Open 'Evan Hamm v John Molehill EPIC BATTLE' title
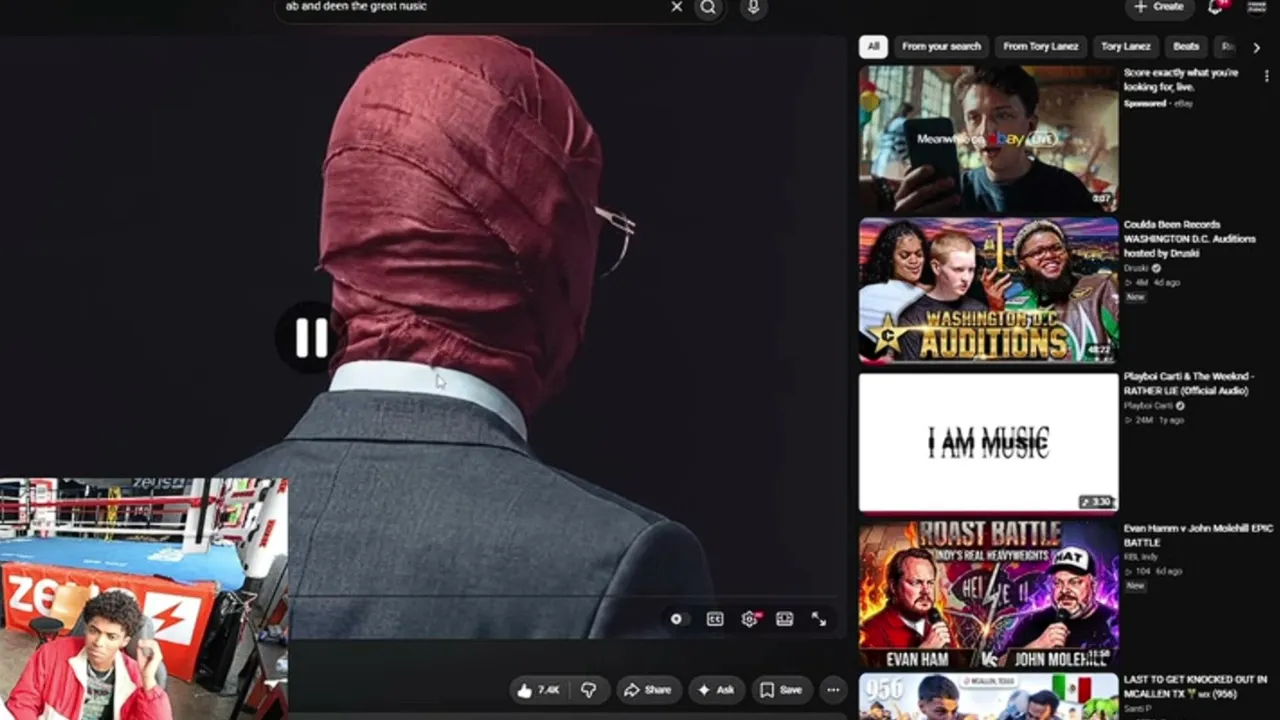Viewport: 1280px width, 720px height. click(x=1198, y=535)
